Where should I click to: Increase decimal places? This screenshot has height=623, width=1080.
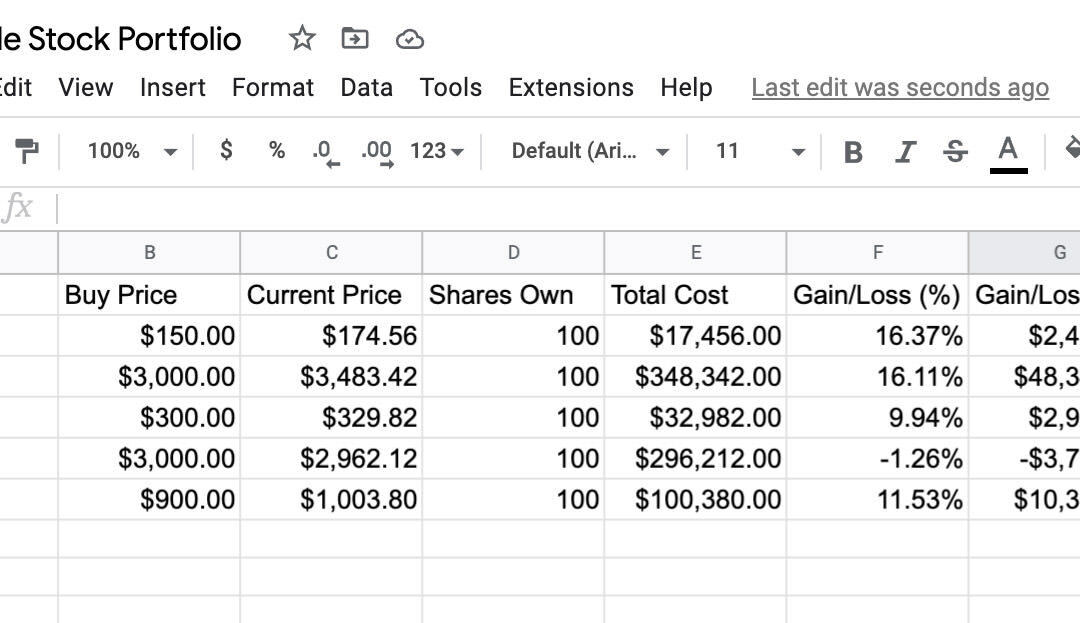[x=377, y=152]
